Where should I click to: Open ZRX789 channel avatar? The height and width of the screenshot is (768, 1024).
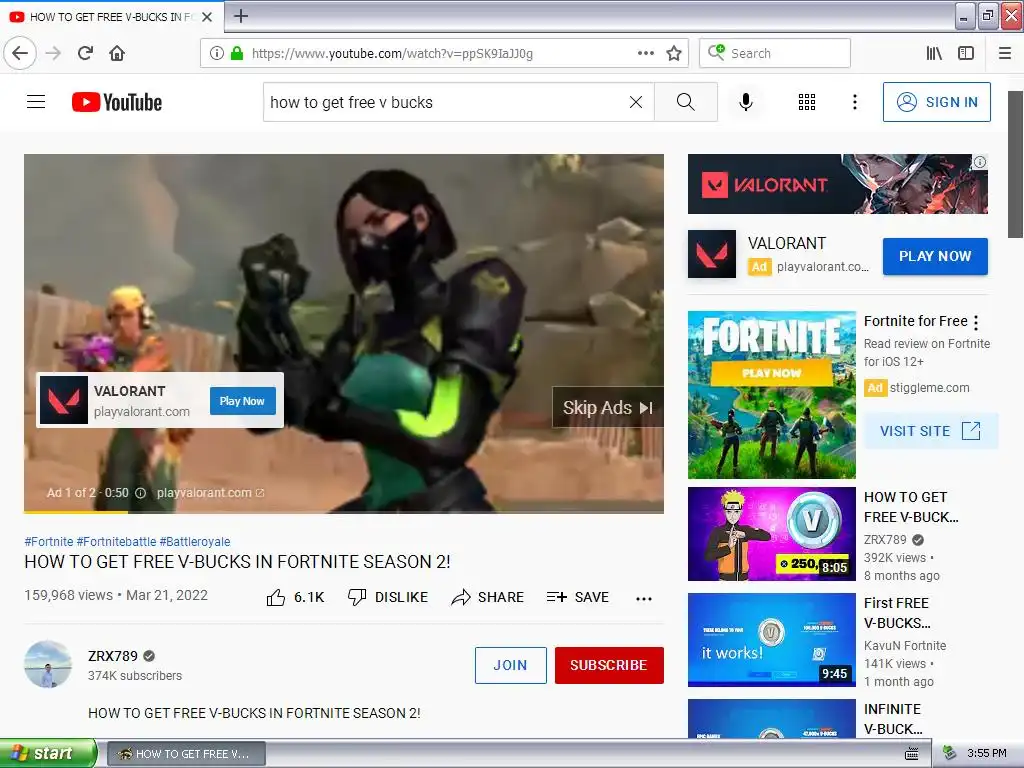(x=48, y=664)
